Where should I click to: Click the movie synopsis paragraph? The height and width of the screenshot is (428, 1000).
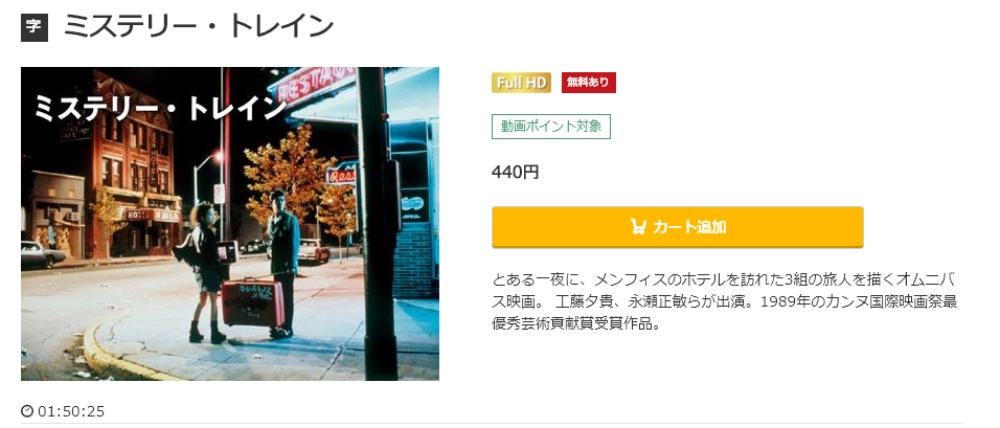[724, 302]
